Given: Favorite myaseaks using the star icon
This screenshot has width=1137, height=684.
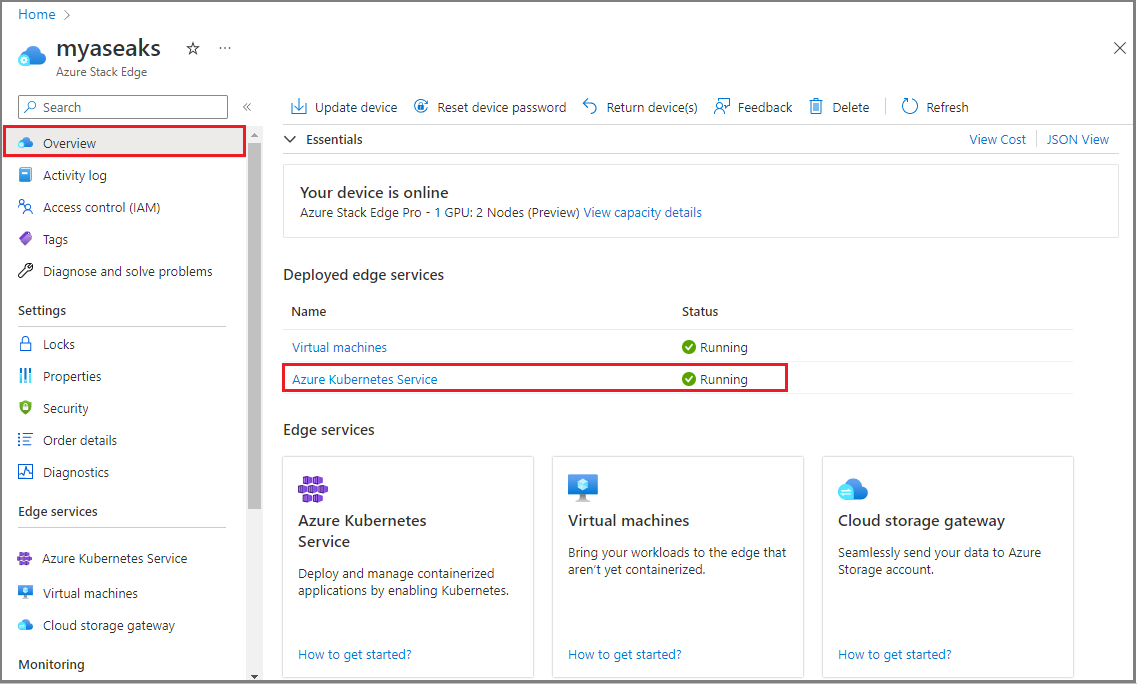Looking at the screenshot, I should coord(192,47).
